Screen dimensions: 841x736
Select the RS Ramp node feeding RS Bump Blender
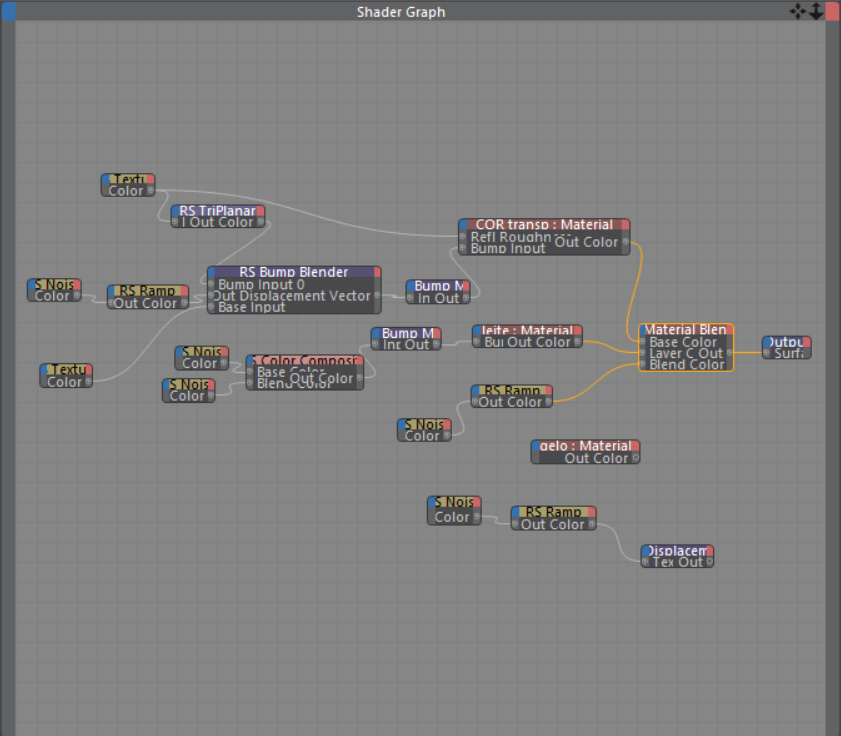147,297
